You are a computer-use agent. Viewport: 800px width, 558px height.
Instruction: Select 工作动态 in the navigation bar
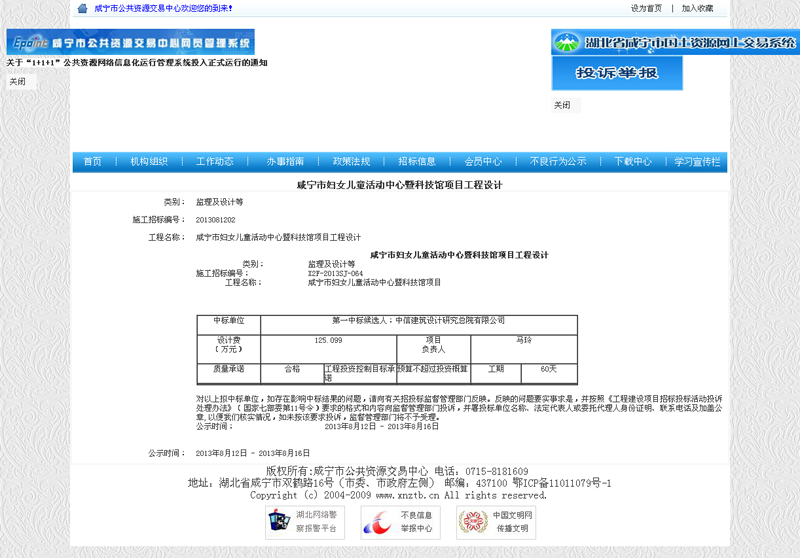coord(215,162)
